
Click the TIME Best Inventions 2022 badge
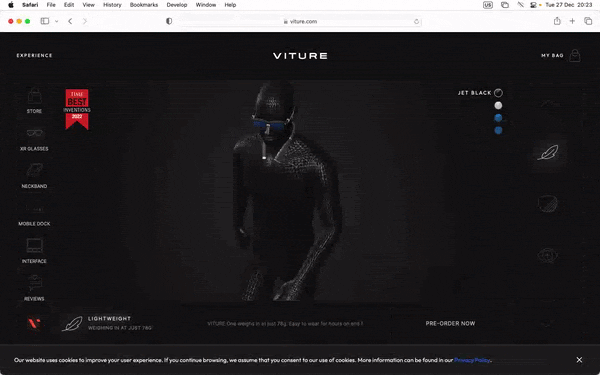click(77, 109)
